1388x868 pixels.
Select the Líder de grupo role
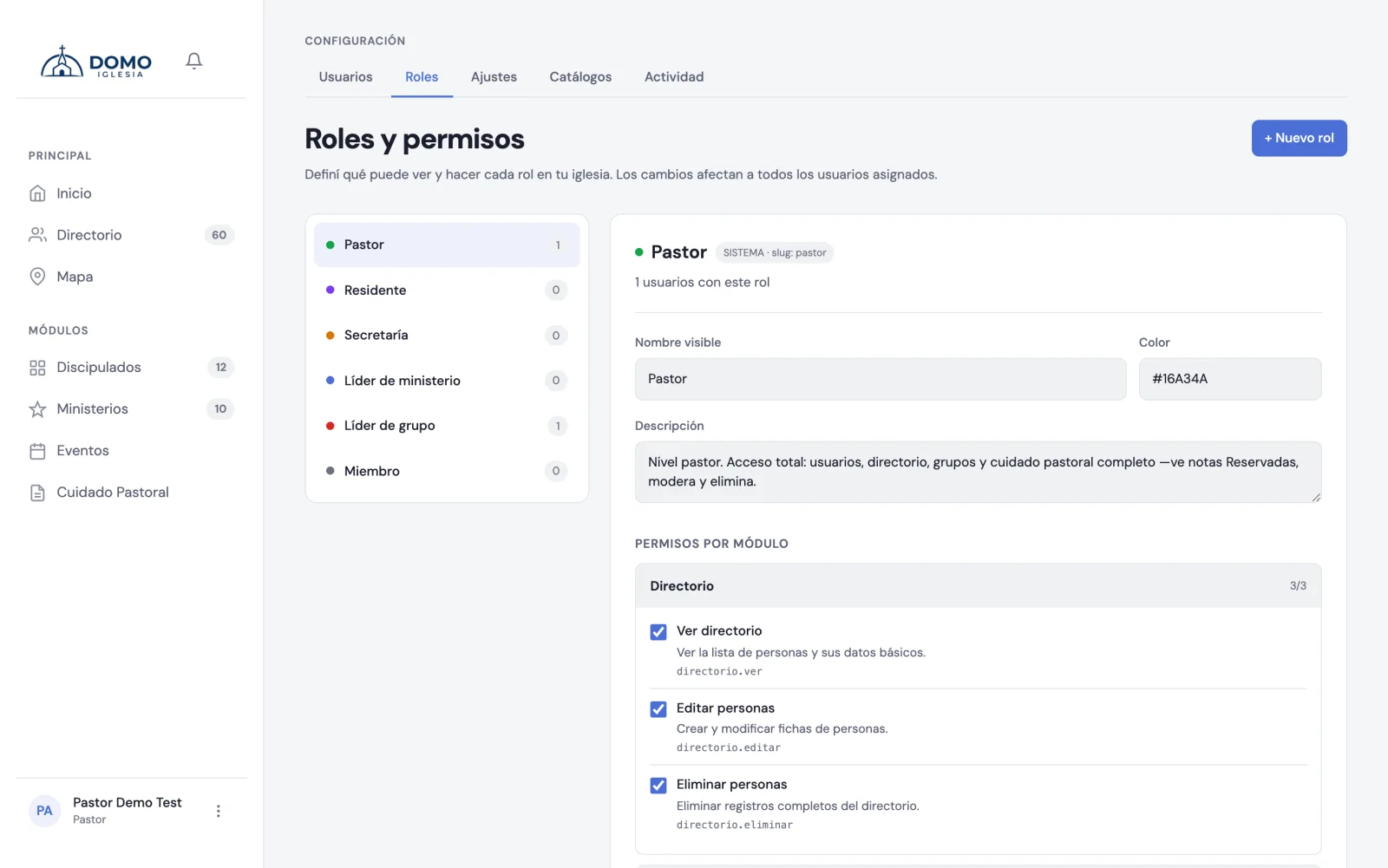pyautogui.click(x=447, y=426)
